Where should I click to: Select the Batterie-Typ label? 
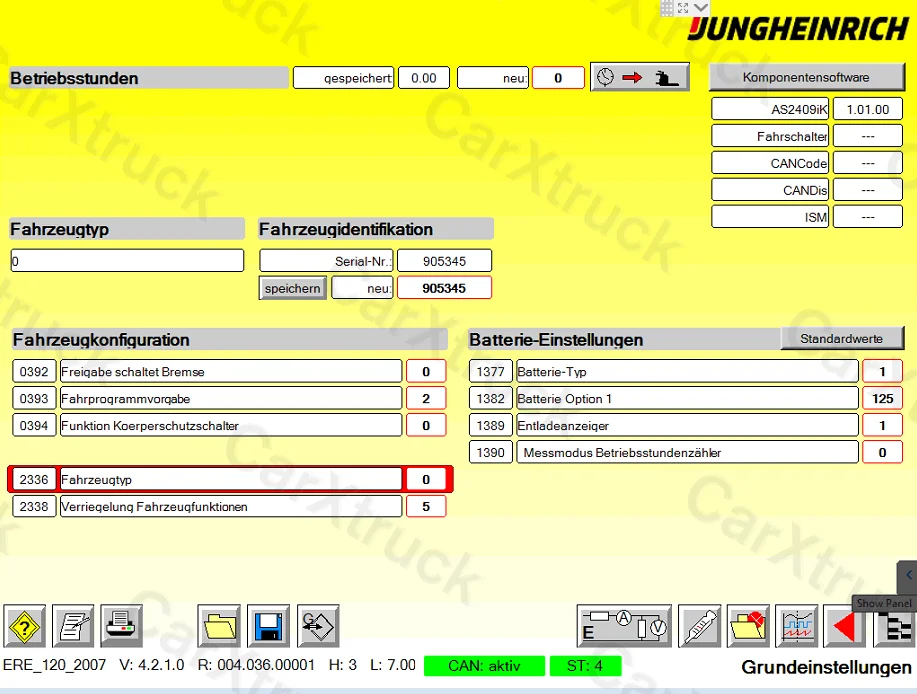point(688,371)
